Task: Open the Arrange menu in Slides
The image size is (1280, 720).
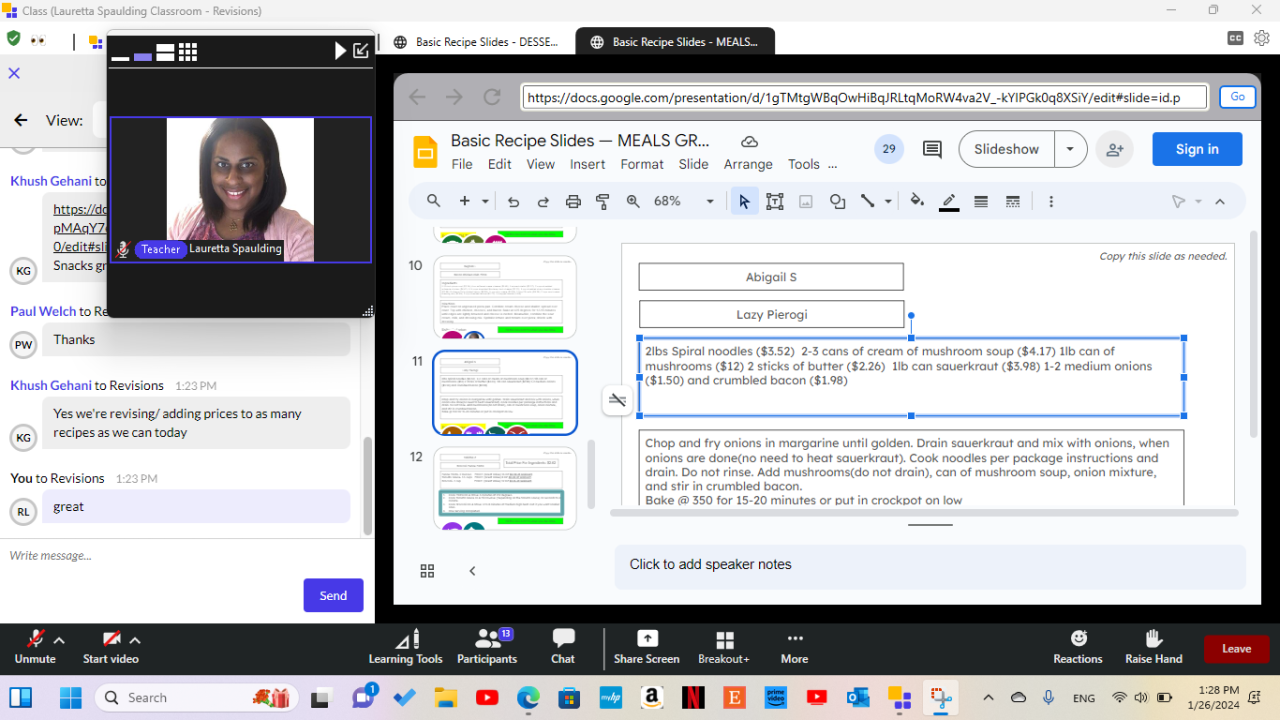Action: coord(748,164)
